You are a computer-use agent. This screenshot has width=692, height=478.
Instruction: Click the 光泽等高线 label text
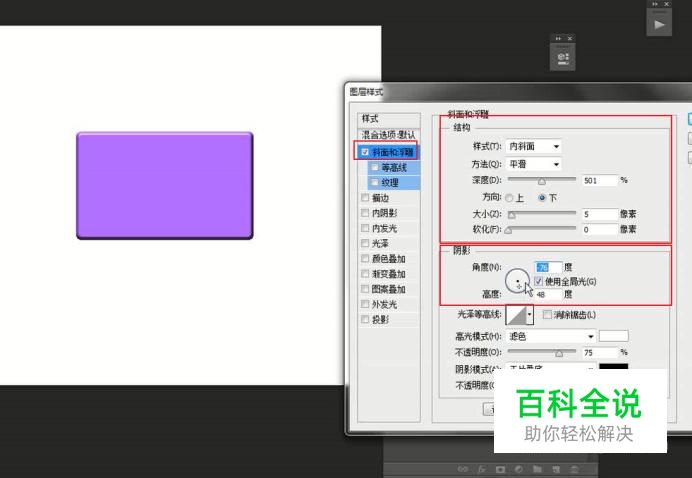click(x=479, y=314)
